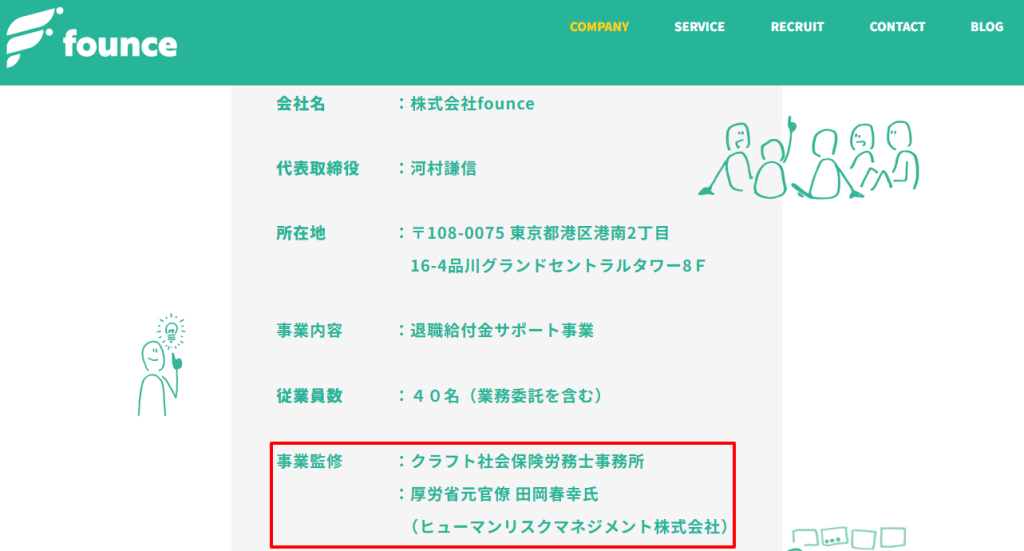1024x551 pixels.
Task: Click the 事業監修 label
Action: point(309,461)
